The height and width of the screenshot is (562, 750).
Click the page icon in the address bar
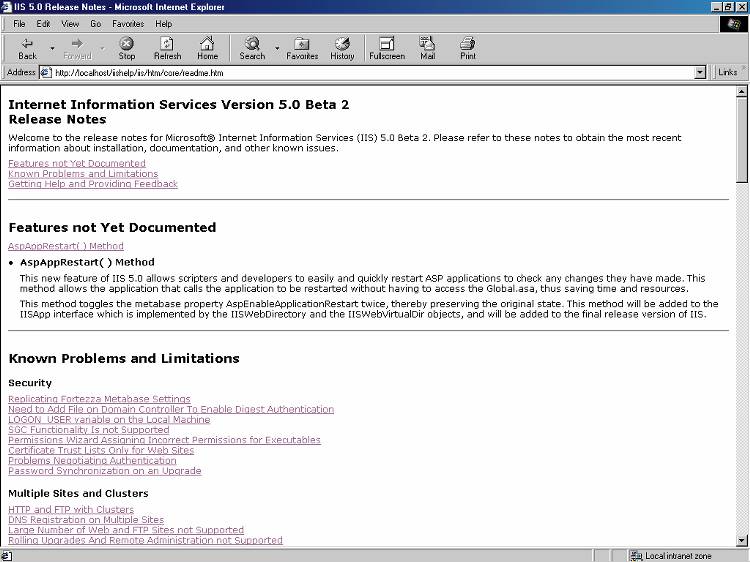click(45, 73)
